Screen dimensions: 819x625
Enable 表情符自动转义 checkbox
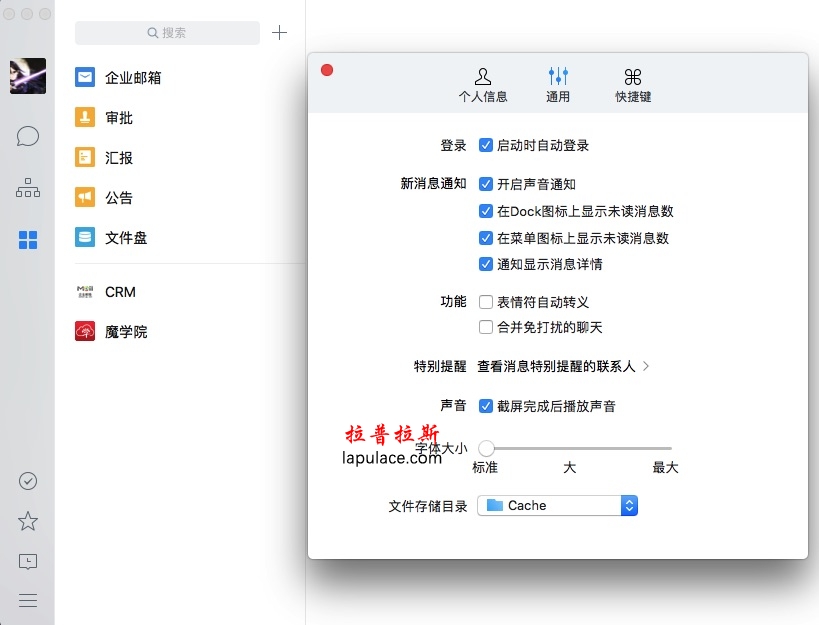pos(486,301)
